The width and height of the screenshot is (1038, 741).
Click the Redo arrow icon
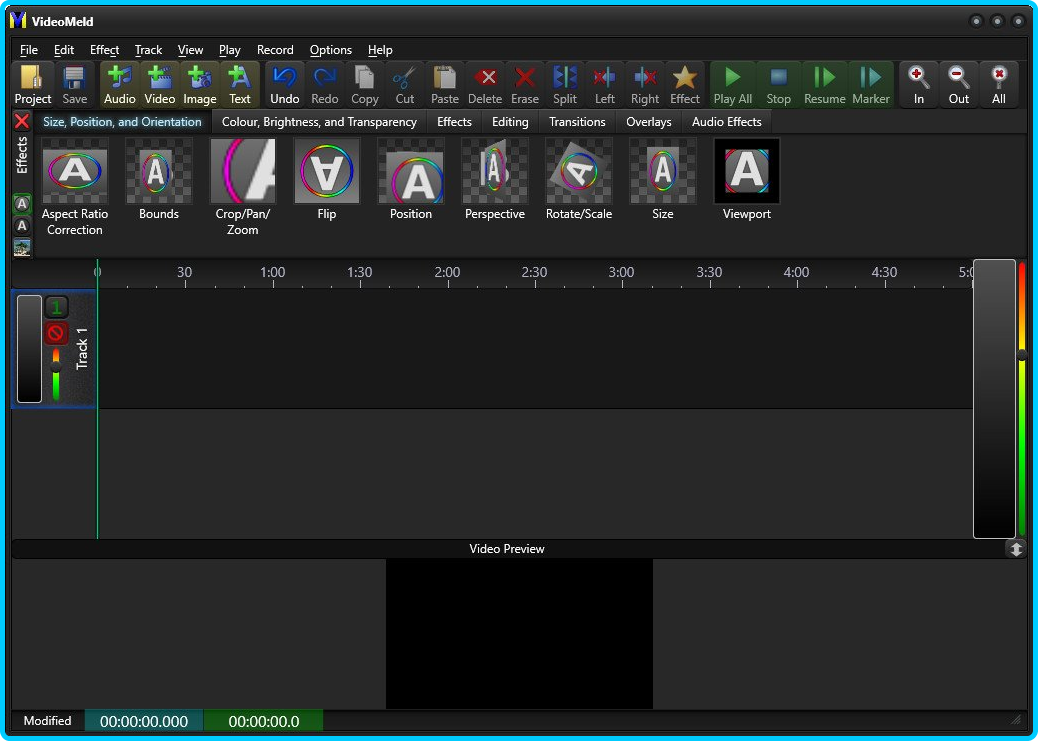click(324, 85)
